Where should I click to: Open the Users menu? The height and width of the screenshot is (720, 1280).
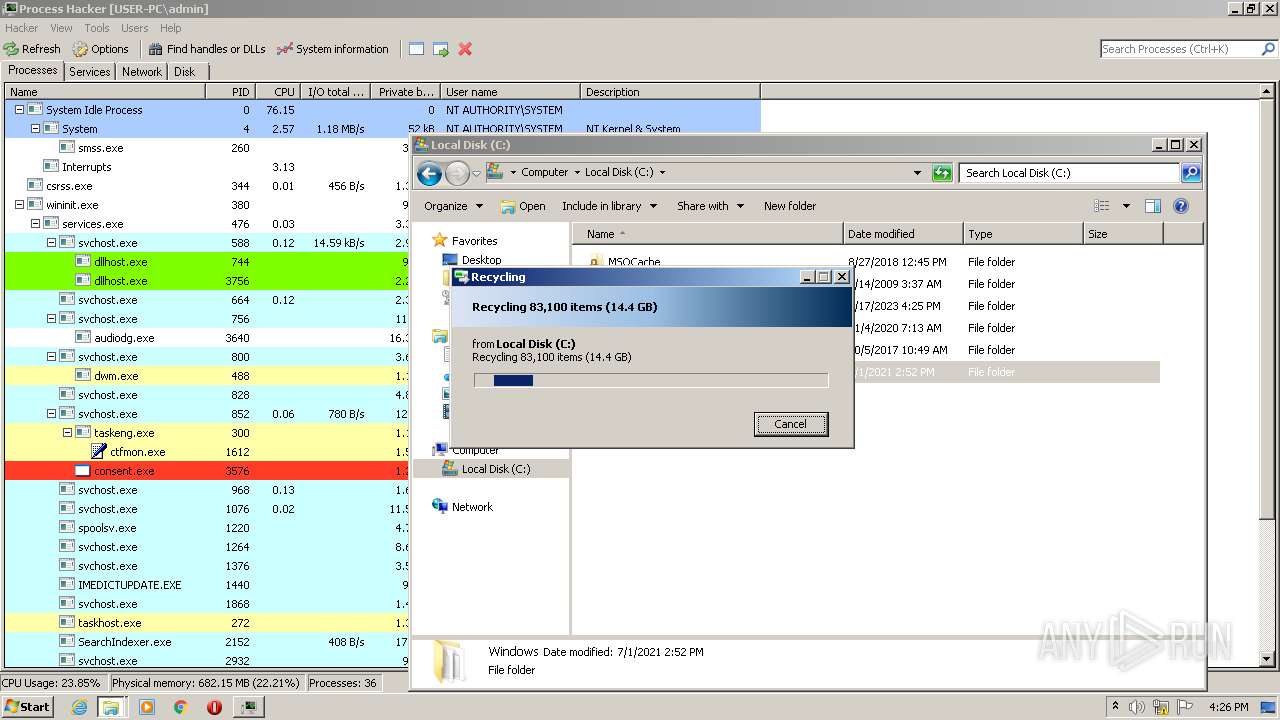coord(134,28)
